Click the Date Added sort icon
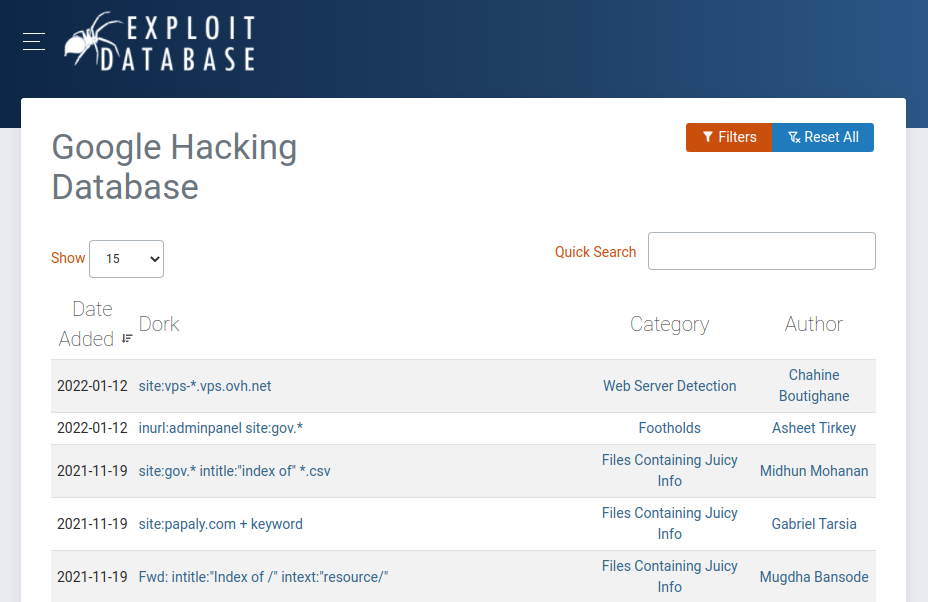The width and height of the screenshot is (928, 602). point(127,339)
